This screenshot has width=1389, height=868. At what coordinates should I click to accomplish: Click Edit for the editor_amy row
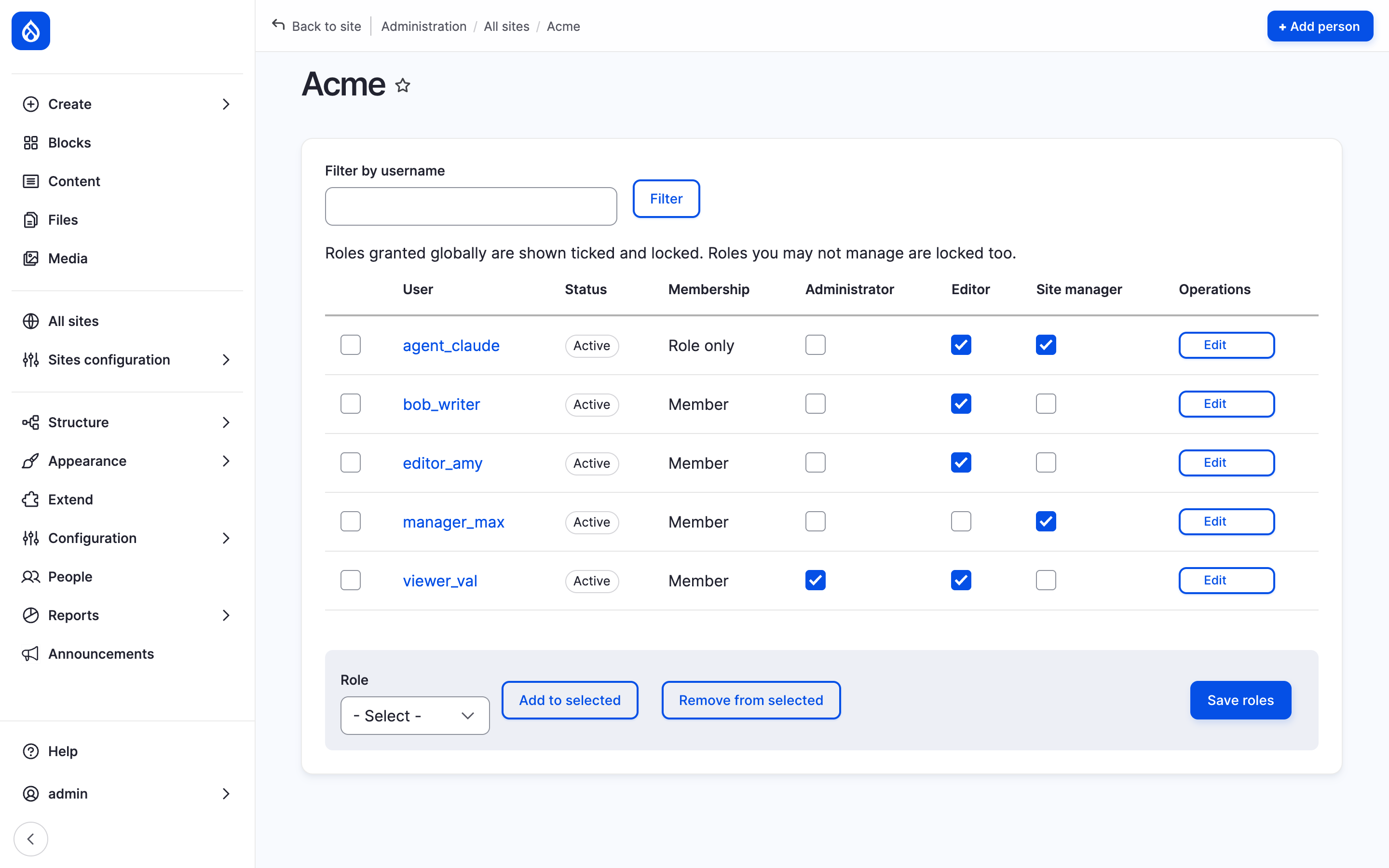[1226, 463]
